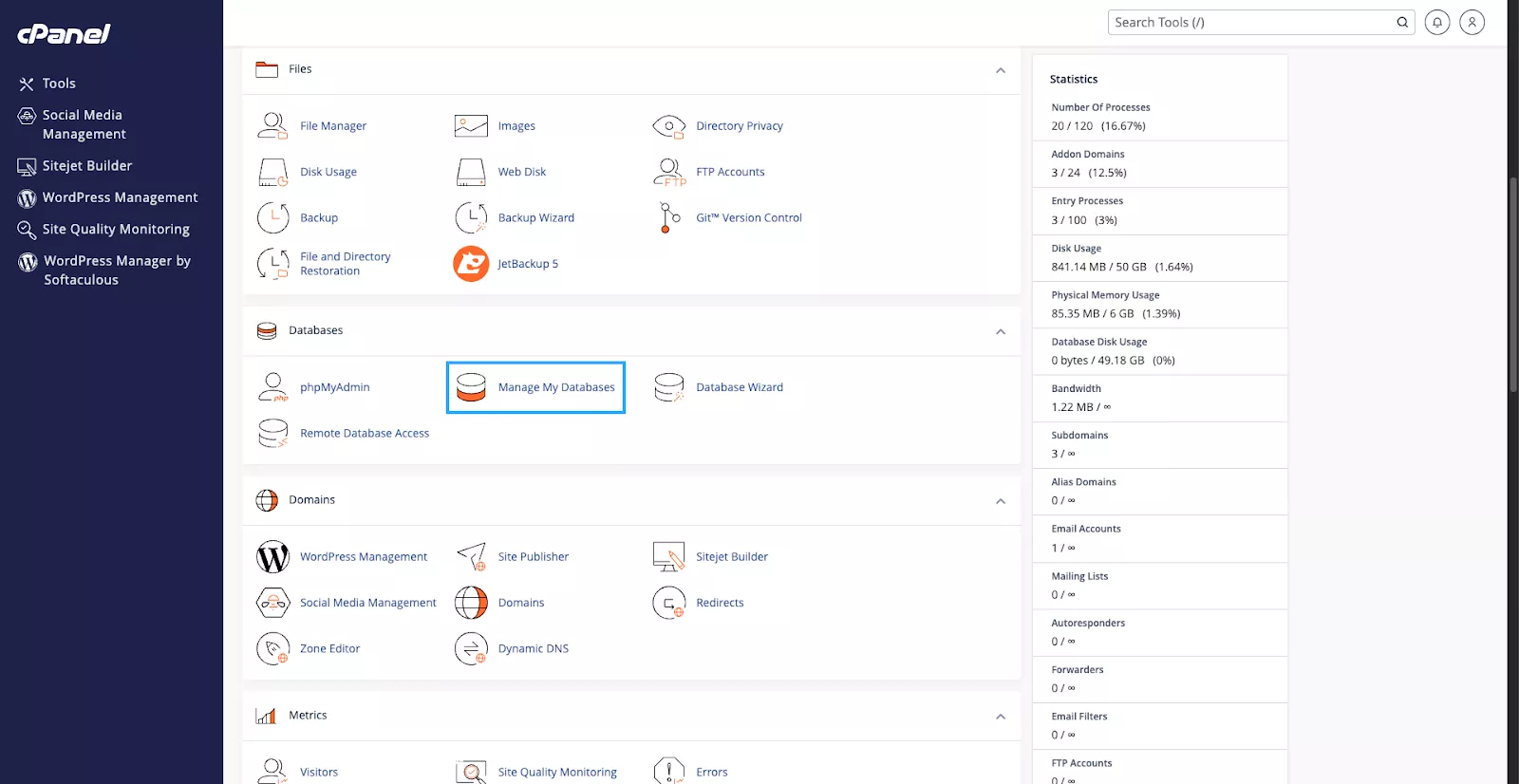This screenshot has height=784, width=1519.
Task: Open Social Media Management in sidebar
Action: pos(72,124)
